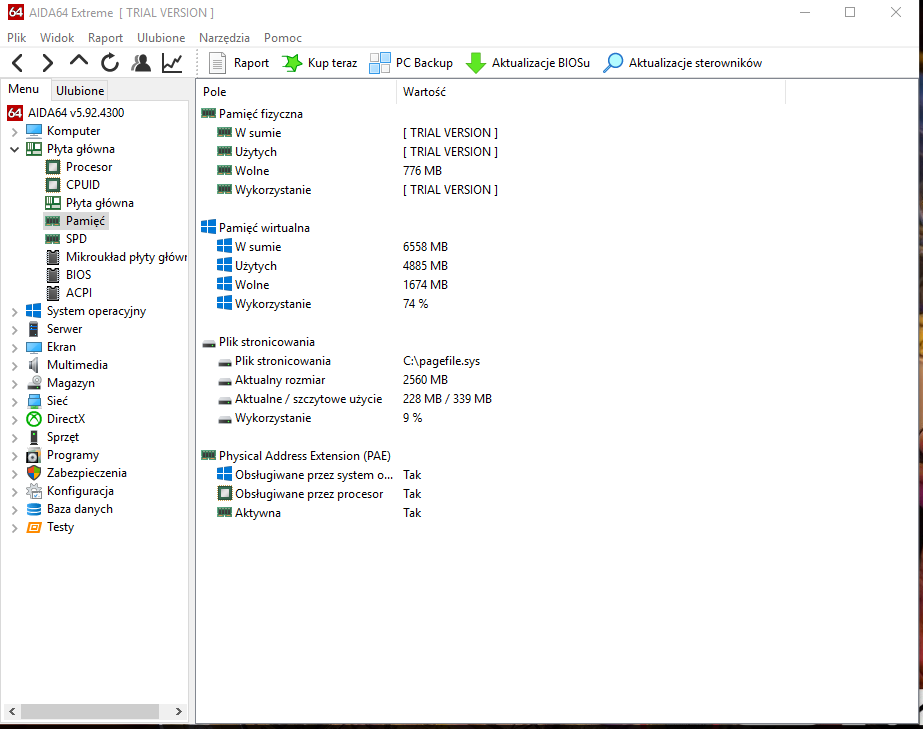Open the user profile silhouette icon

coord(141,62)
